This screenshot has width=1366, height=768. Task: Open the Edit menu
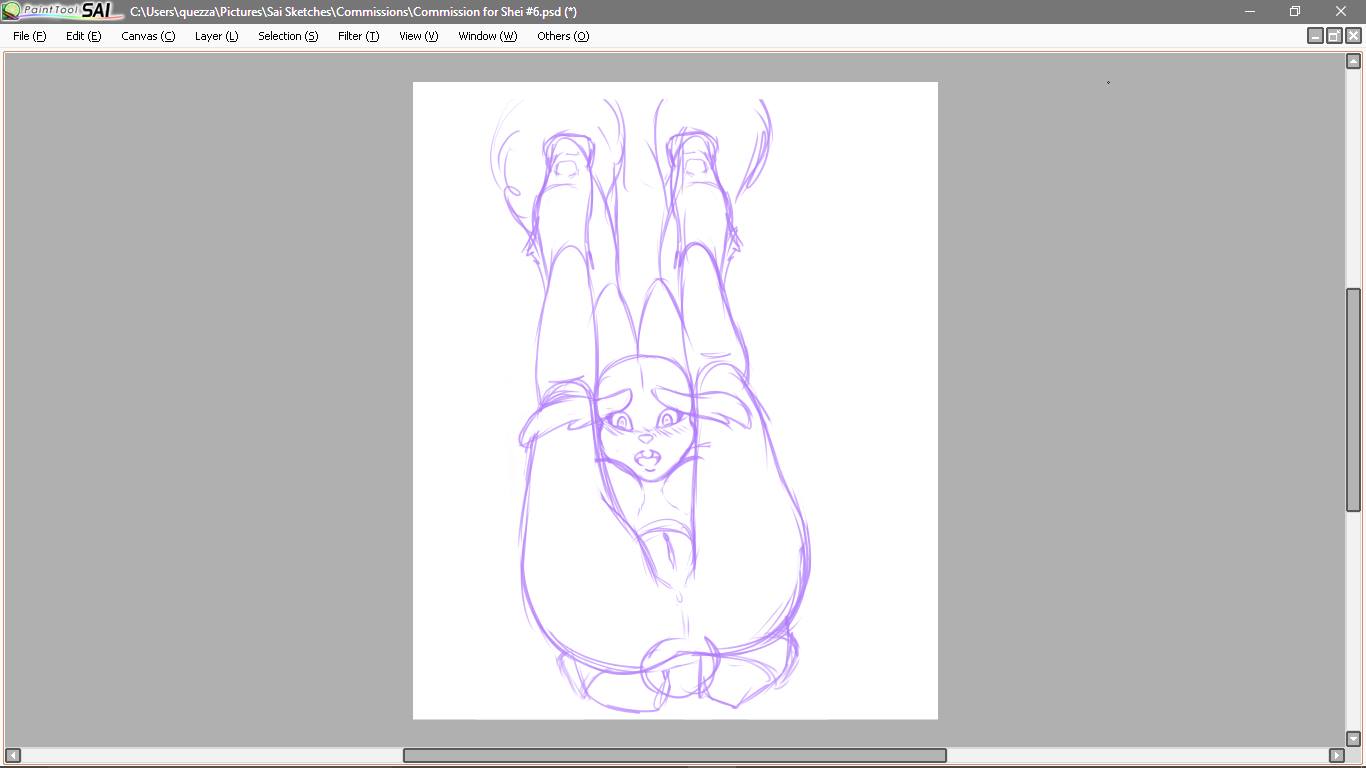[x=83, y=36]
